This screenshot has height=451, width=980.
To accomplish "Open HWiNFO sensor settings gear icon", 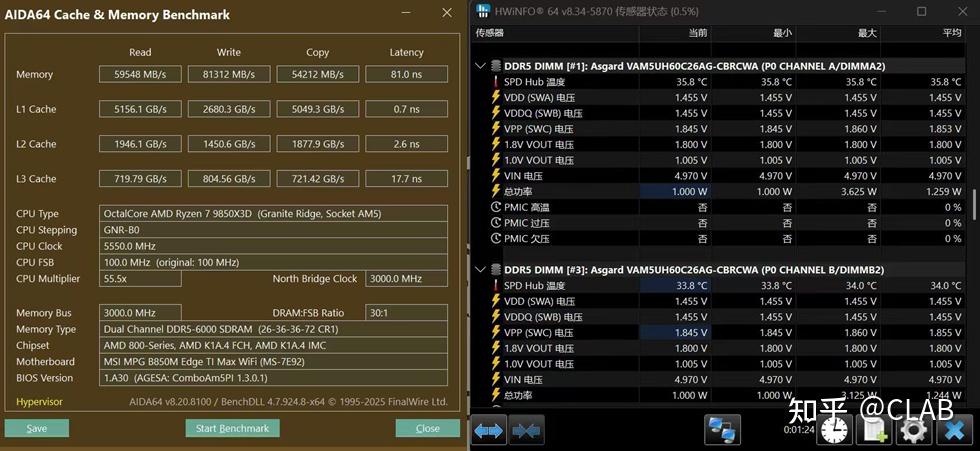I will coord(912,430).
